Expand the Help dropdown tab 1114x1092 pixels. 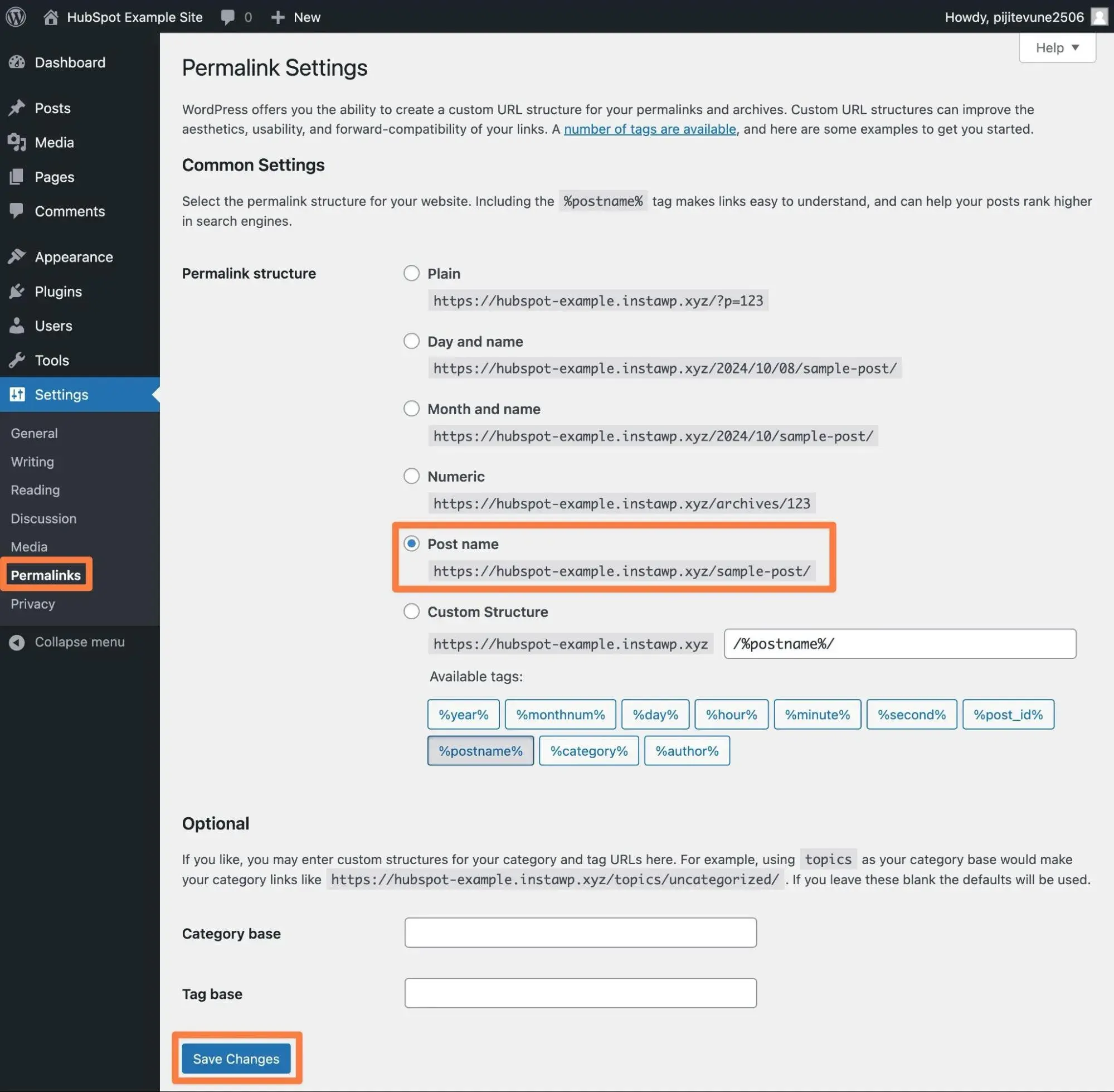pos(1057,47)
